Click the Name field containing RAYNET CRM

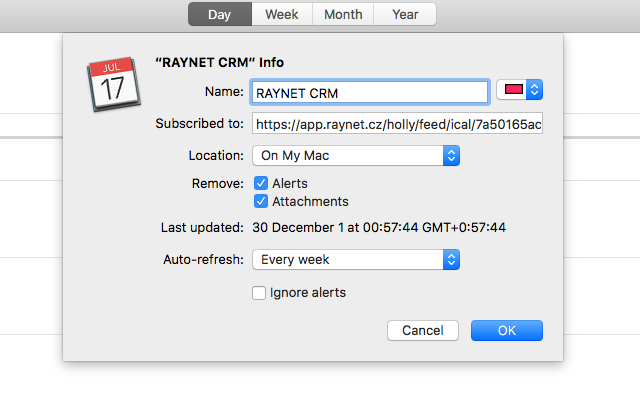tap(370, 92)
